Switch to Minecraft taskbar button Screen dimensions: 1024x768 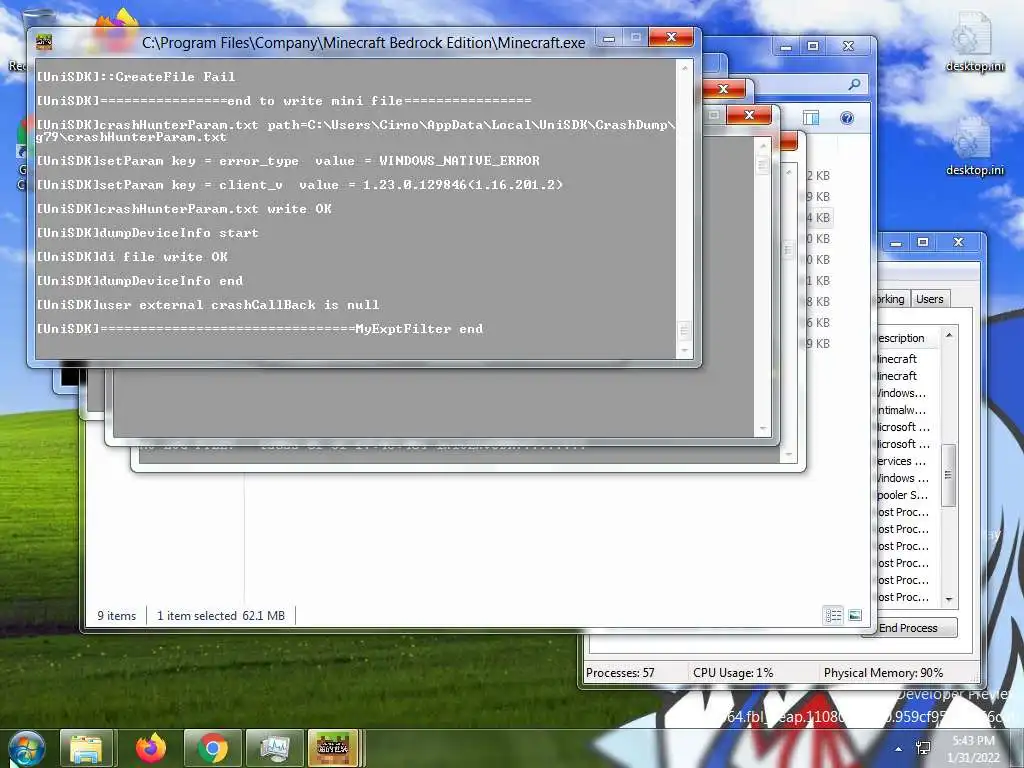pyautogui.click(x=334, y=748)
